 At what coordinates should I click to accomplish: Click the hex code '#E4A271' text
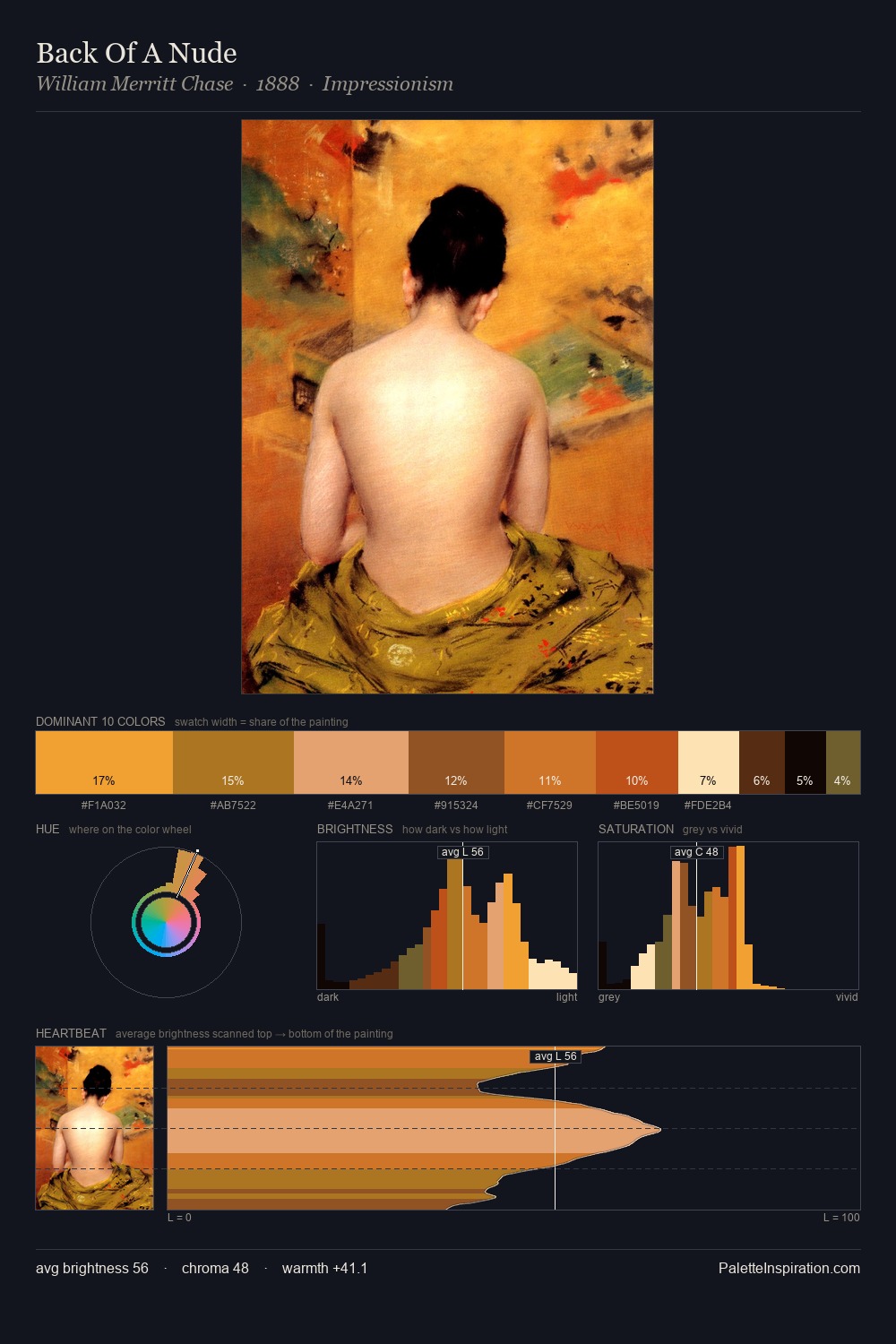[350, 805]
